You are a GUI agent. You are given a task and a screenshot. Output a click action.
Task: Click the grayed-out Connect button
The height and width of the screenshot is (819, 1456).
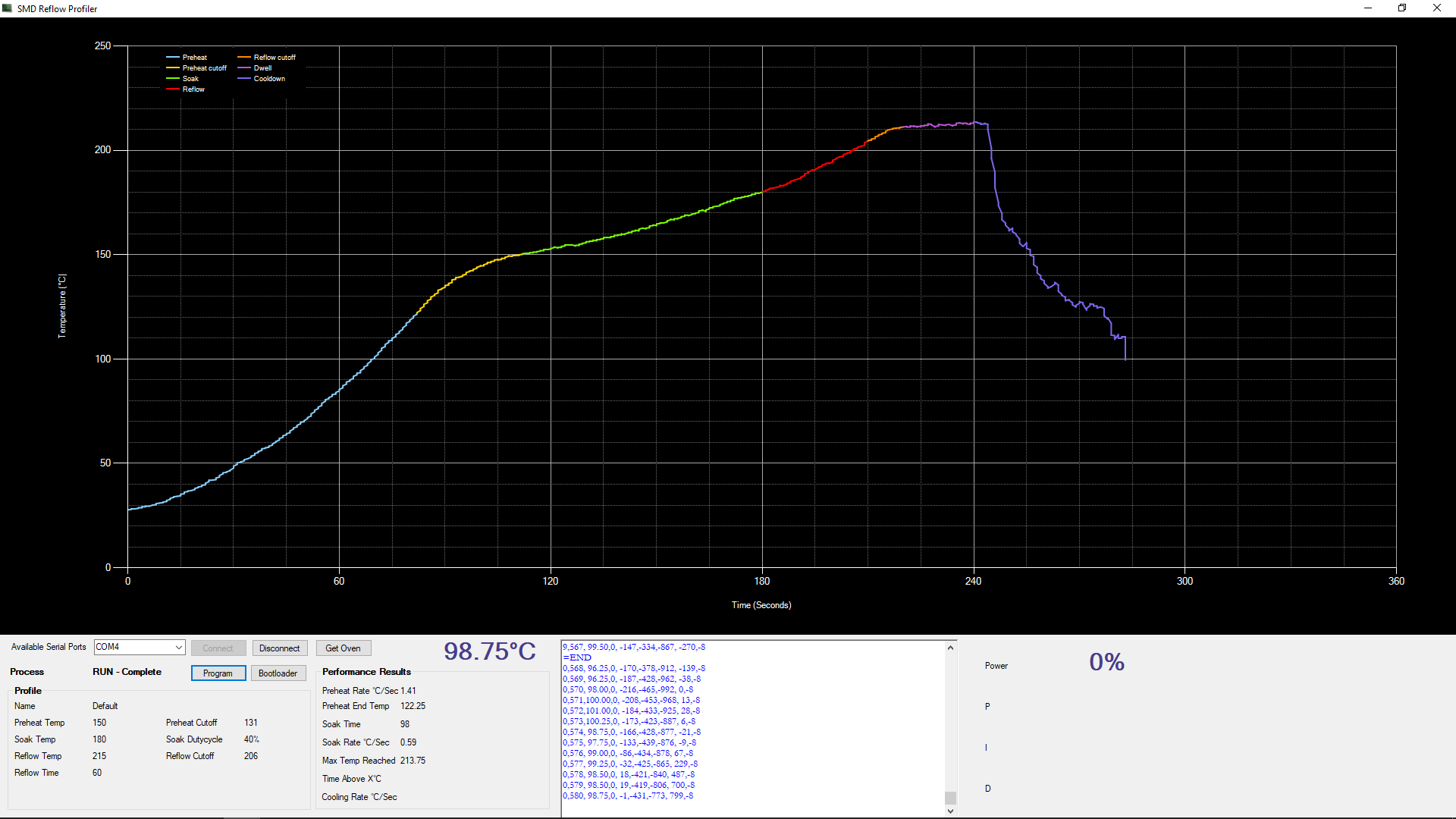click(x=218, y=648)
